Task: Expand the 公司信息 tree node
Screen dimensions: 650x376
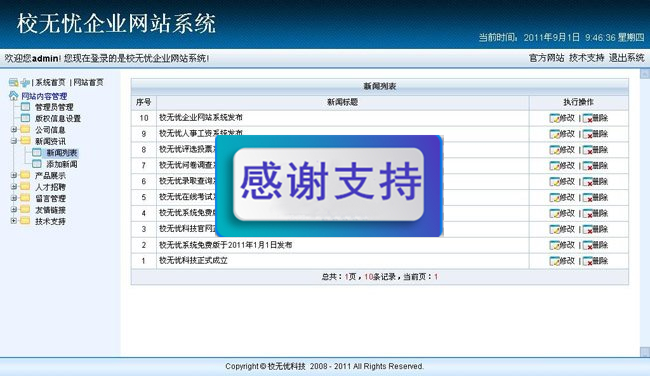Action: [14, 129]
